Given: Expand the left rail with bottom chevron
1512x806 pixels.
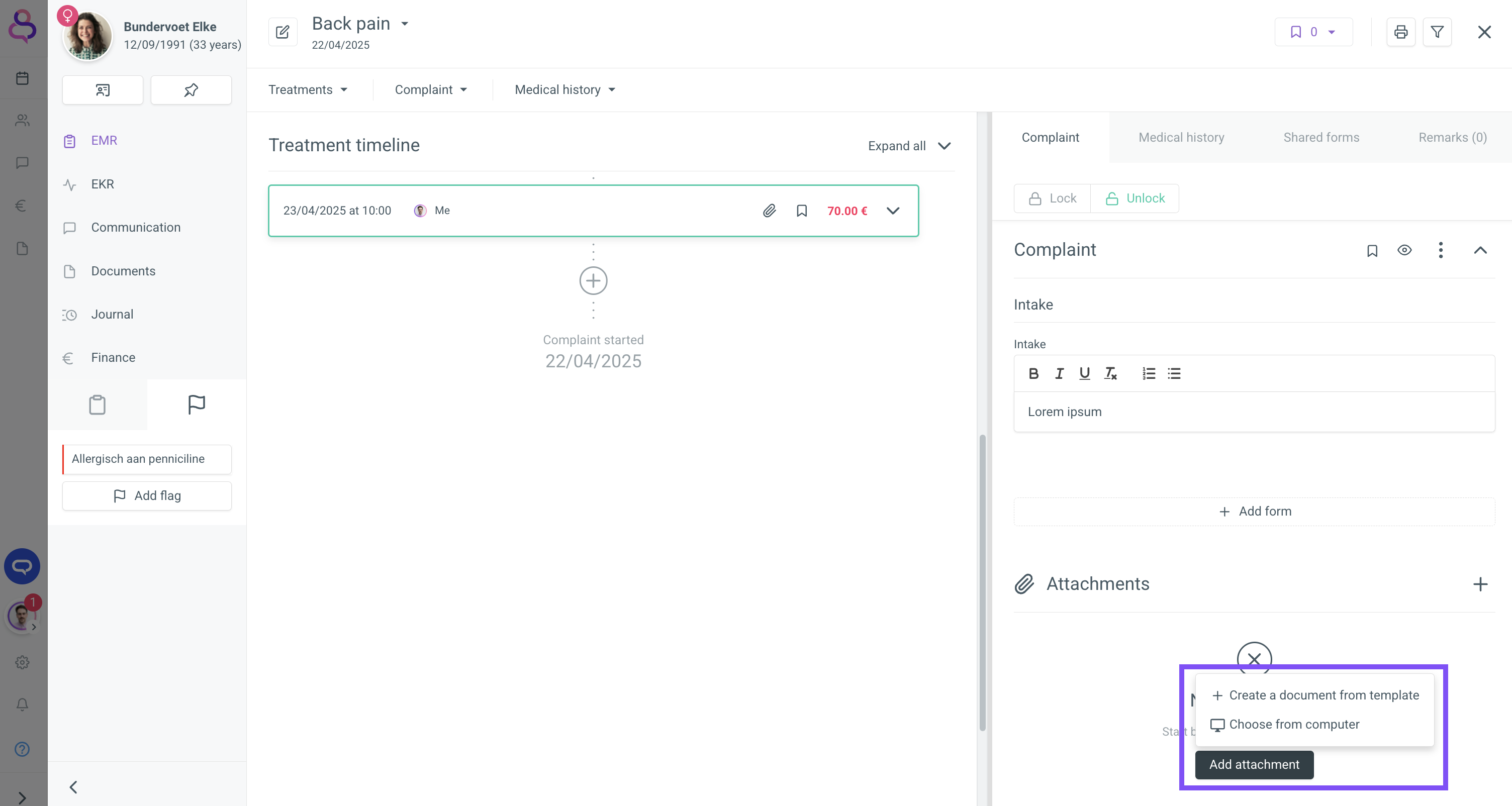Looking at the screenshot, I should tap(22, 797).
